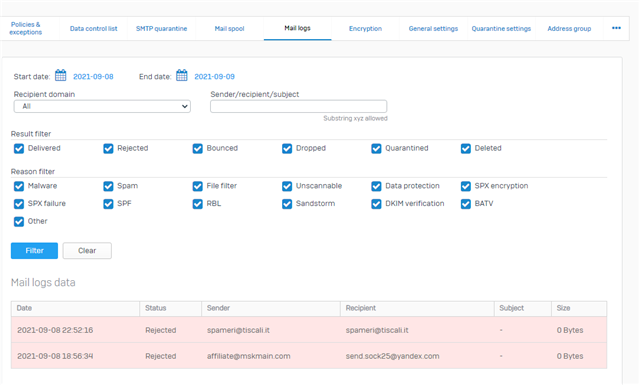
Task: Toggle the Quarantined result filter
Action: pyautogui.click(x=376, y=148)
